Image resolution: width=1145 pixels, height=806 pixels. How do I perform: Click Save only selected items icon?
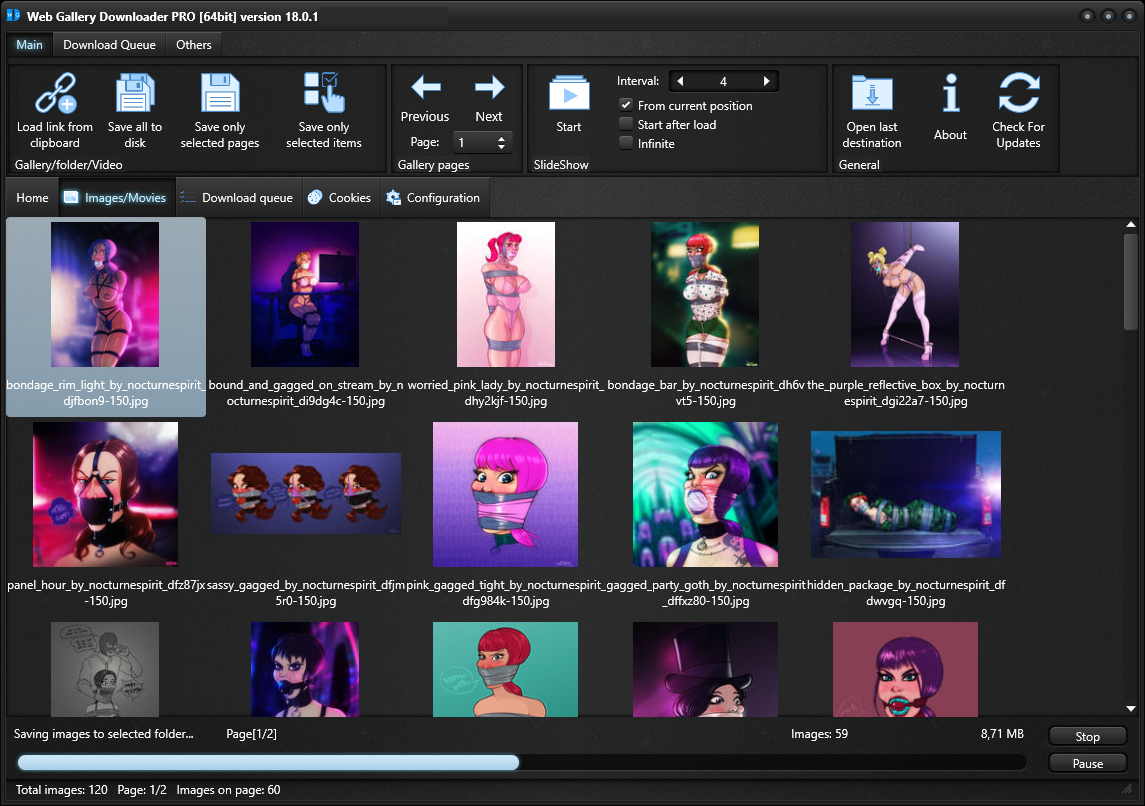(x=324, y=92)
